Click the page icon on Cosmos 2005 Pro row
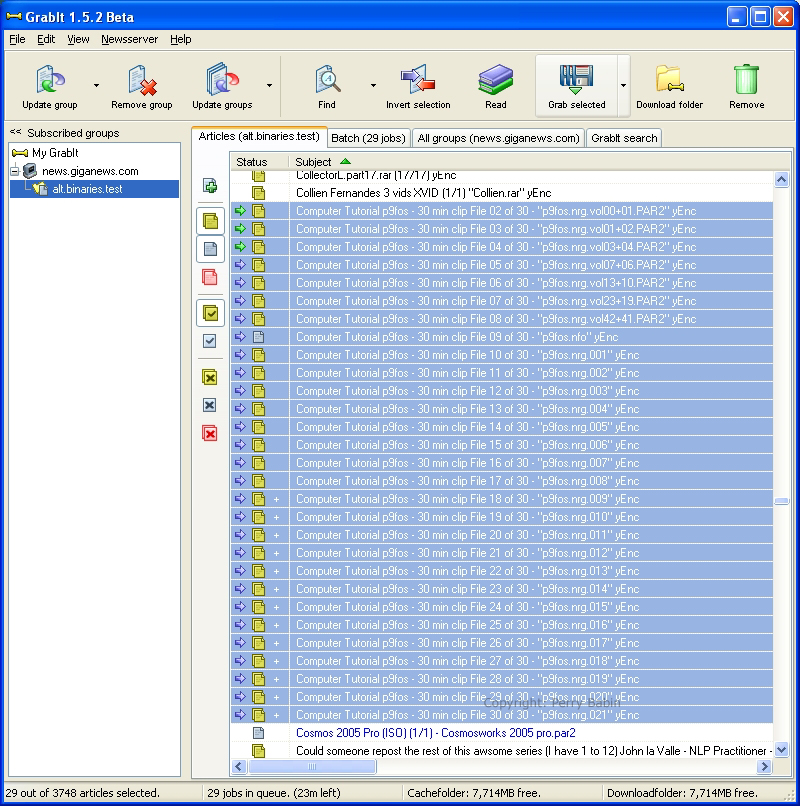This screenshot has width=800, height=806. click(259, 732)
